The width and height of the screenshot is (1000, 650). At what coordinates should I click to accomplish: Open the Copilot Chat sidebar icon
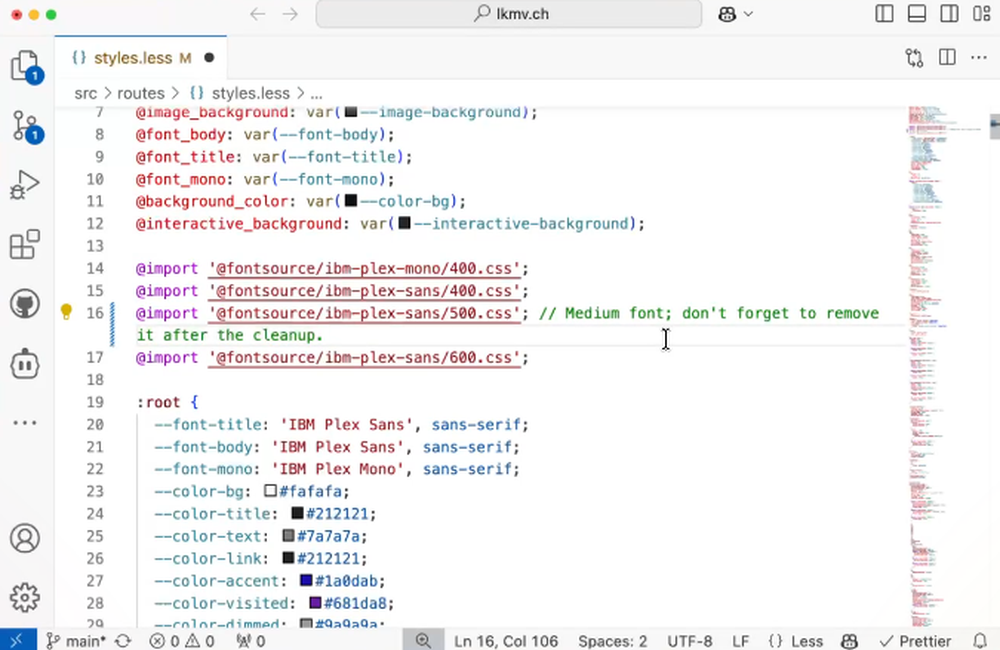click(x=24, y=364)
